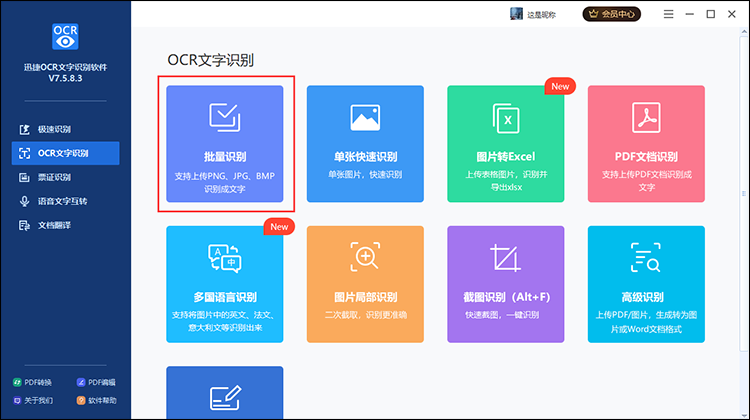Open the PDF编辑 link
The height and width of the screenshot is (420, 750).
[96, 382]
